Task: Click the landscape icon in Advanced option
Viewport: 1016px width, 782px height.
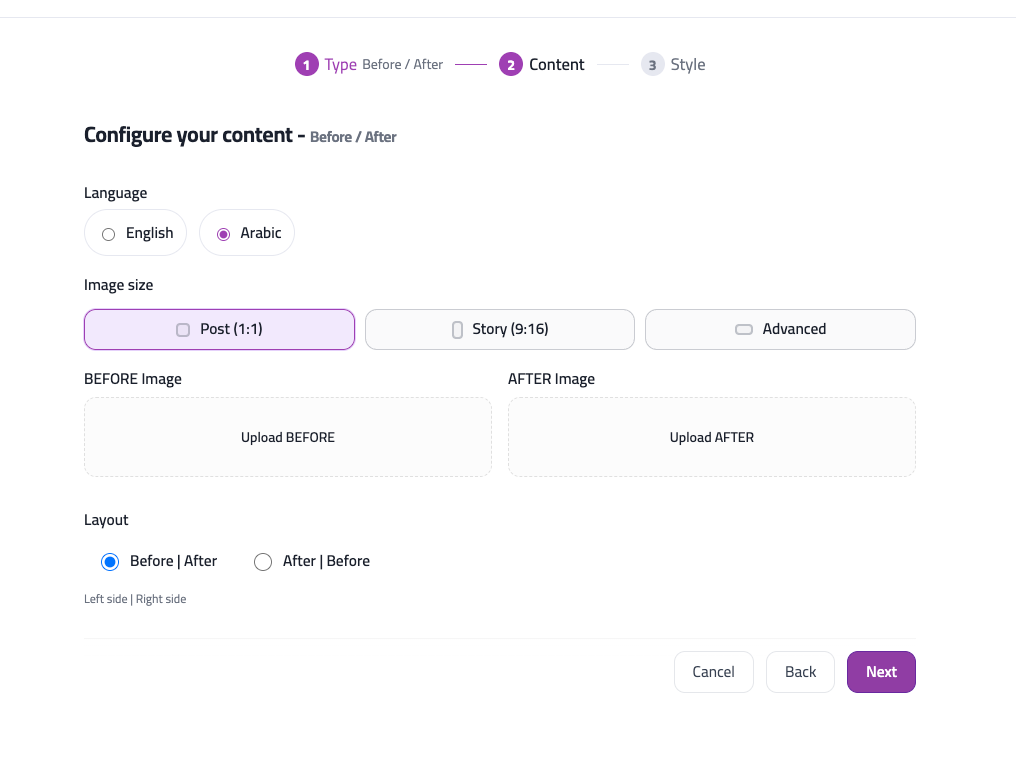Action: point(744,328)
